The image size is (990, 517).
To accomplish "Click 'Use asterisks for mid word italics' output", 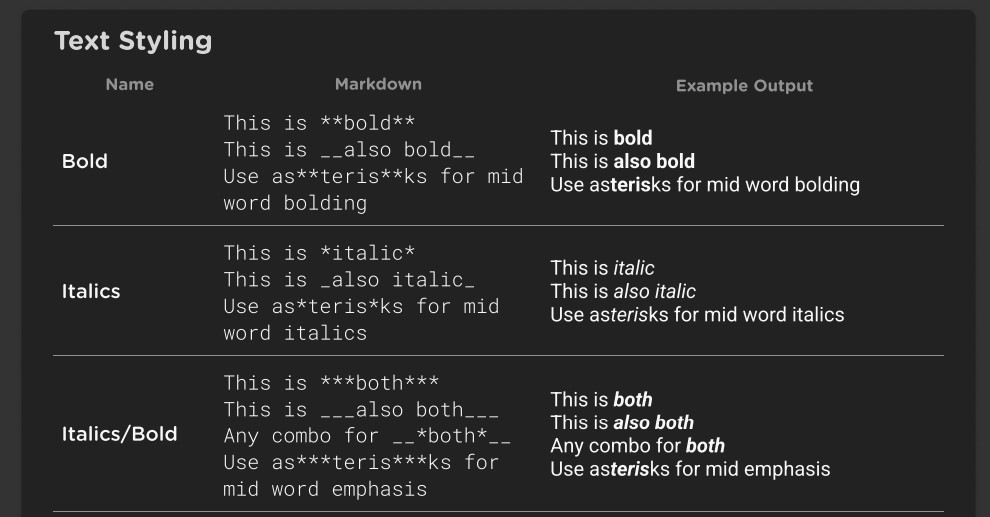I will (697, 315).
